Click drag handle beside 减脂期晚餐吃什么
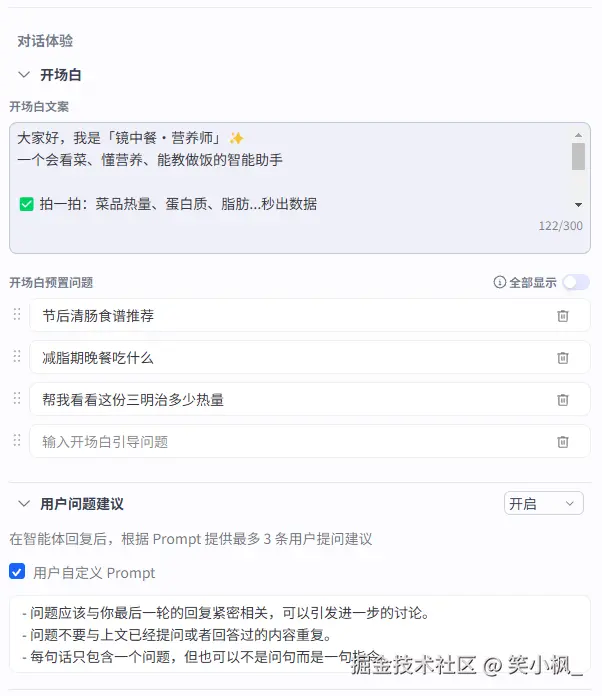Screen dimensions: 602x696 click(x=16, y=357)
